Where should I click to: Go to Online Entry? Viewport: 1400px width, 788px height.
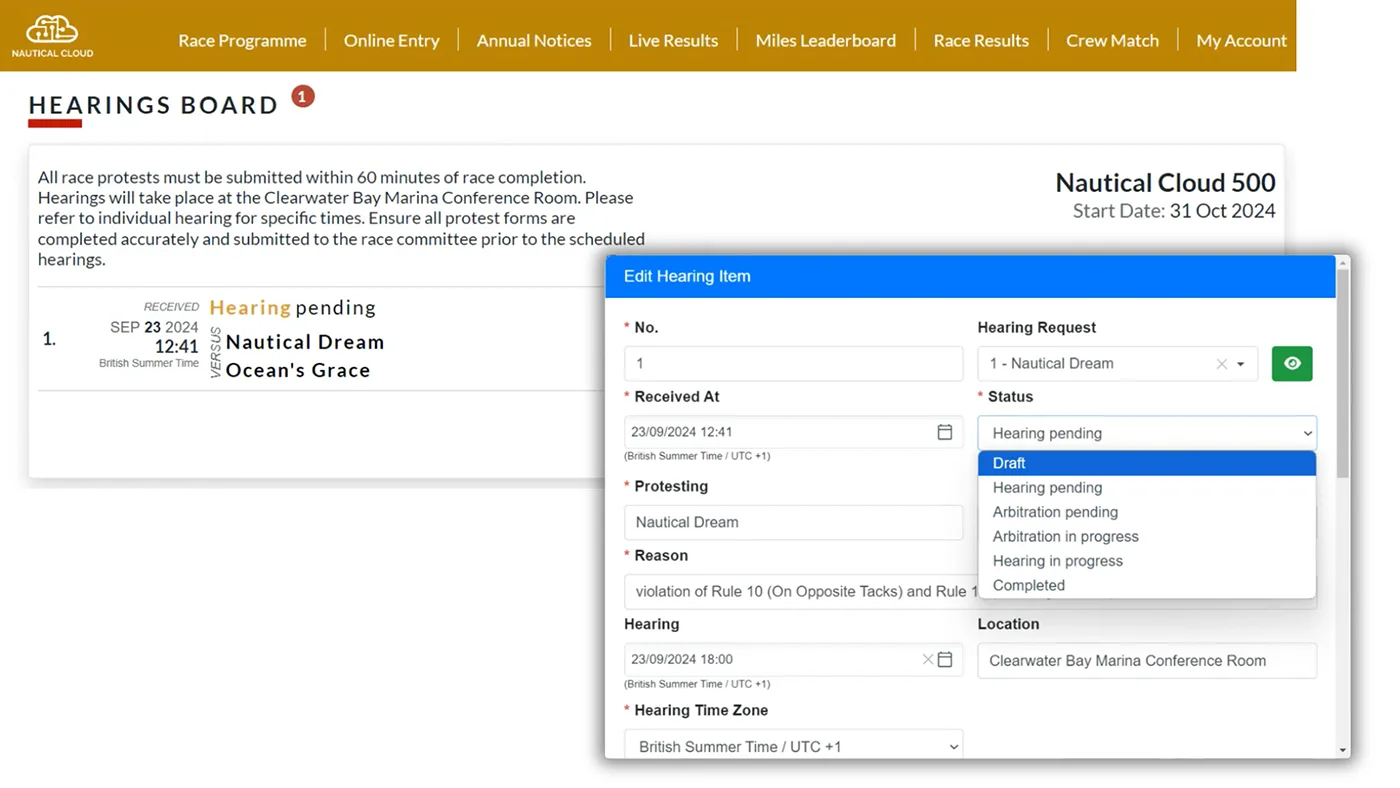click(x=391, y=40)
